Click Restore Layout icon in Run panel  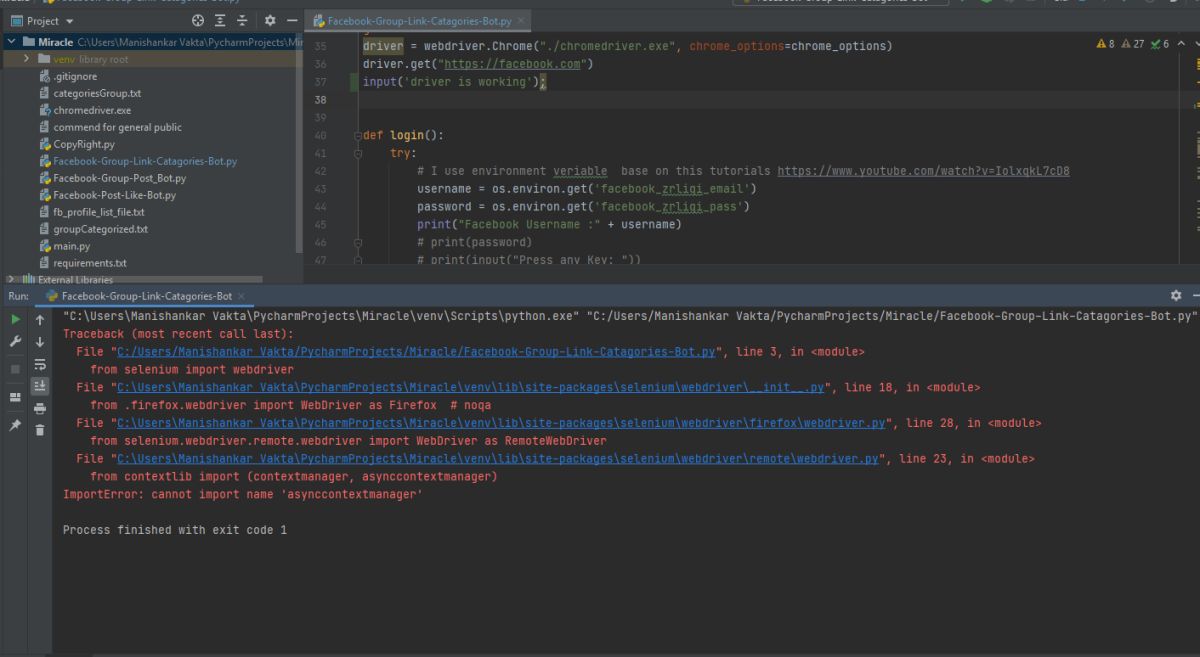[x=15, y=397]
